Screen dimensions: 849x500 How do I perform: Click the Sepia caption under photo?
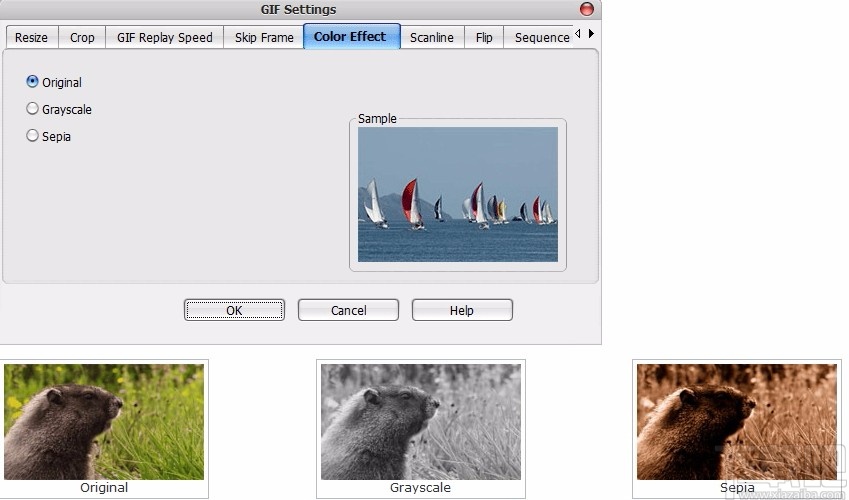click(x=737, y=487)
